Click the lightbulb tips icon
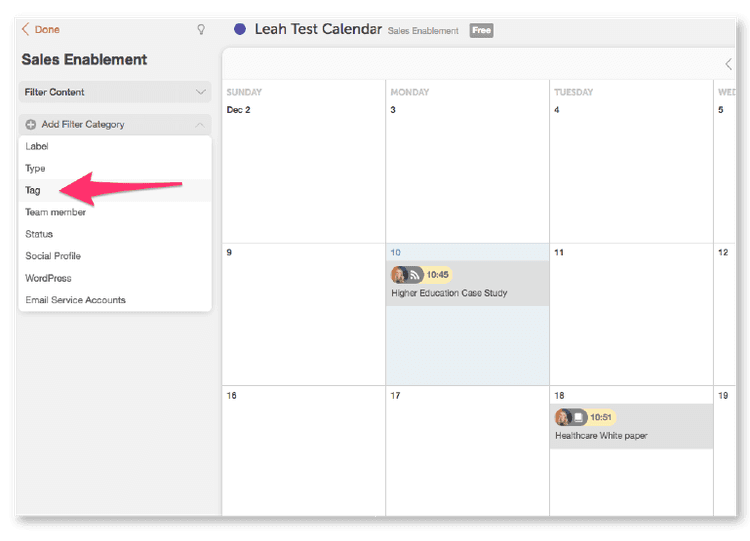Image resolution: width=750 pixels, height=541 pixels. [200, 30]
